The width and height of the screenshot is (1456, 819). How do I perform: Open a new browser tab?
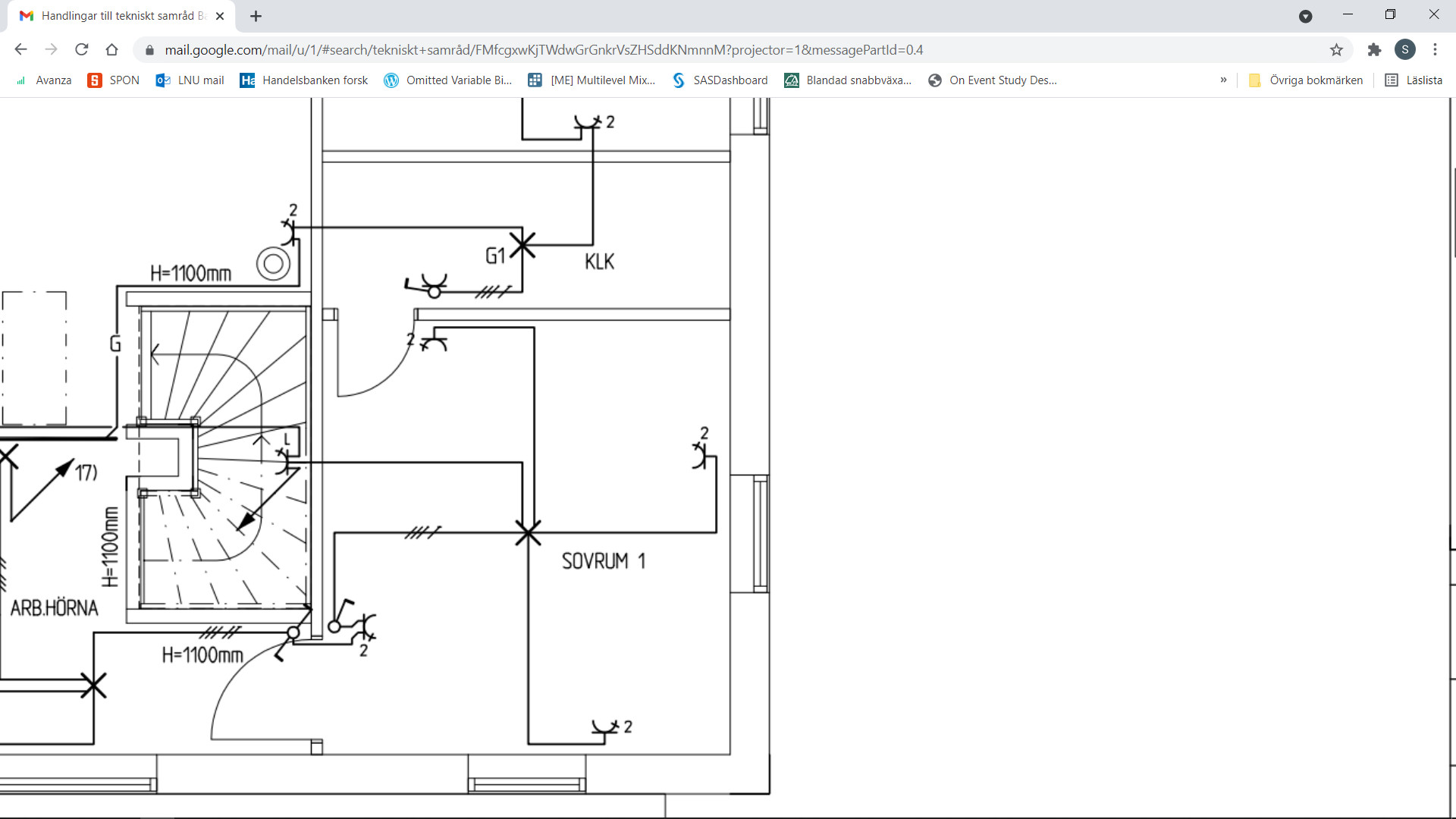256,16
